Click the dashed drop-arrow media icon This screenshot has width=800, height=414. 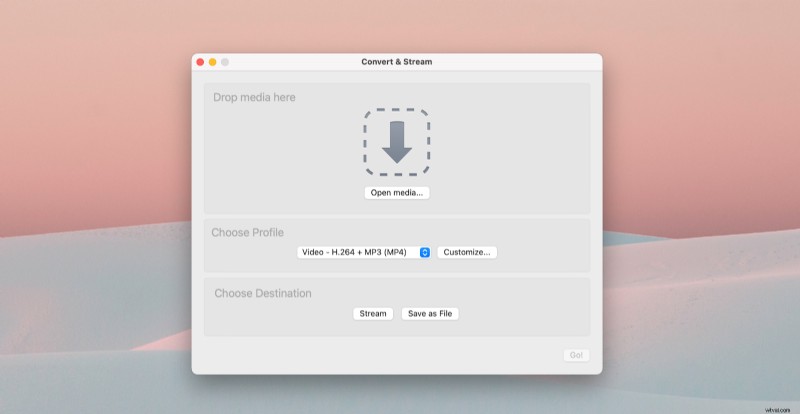397,142
